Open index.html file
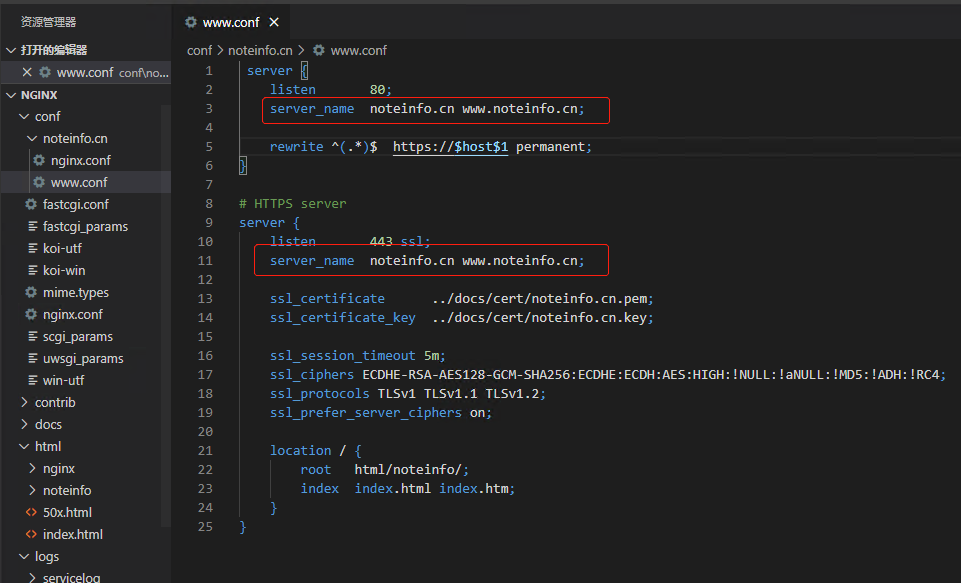The image size is (961, 583). (x=72, y=535)
